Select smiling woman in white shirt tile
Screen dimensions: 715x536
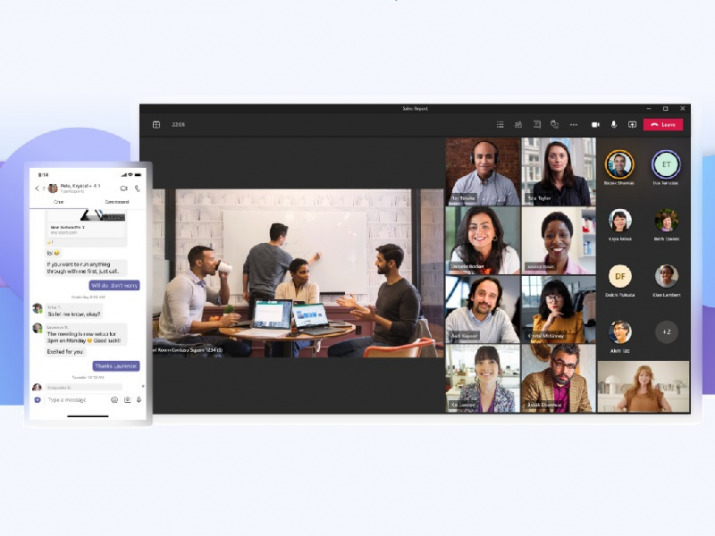pos(483,240)
